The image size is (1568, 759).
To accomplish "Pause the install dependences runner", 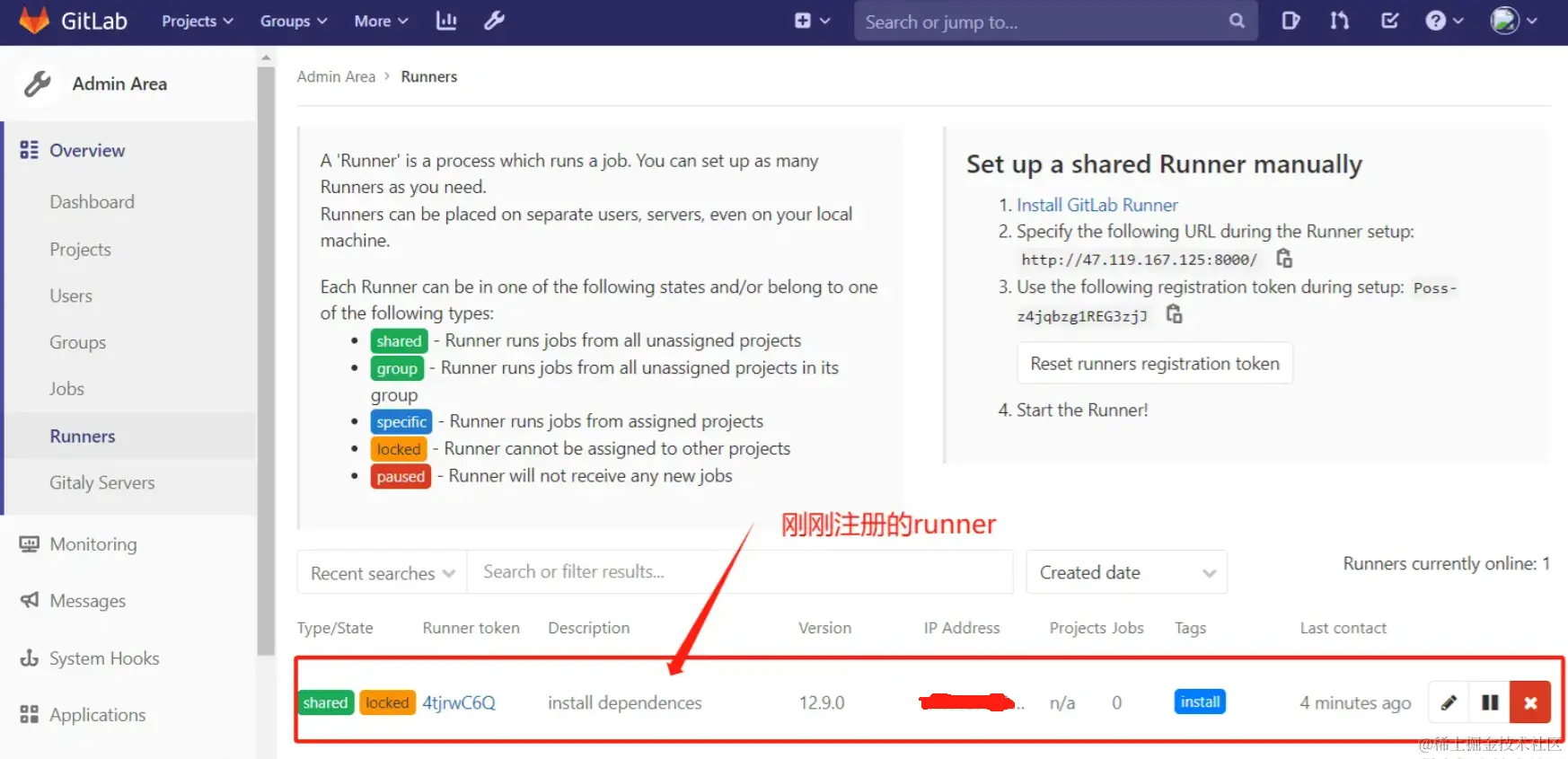I will tap(1490, 702).
